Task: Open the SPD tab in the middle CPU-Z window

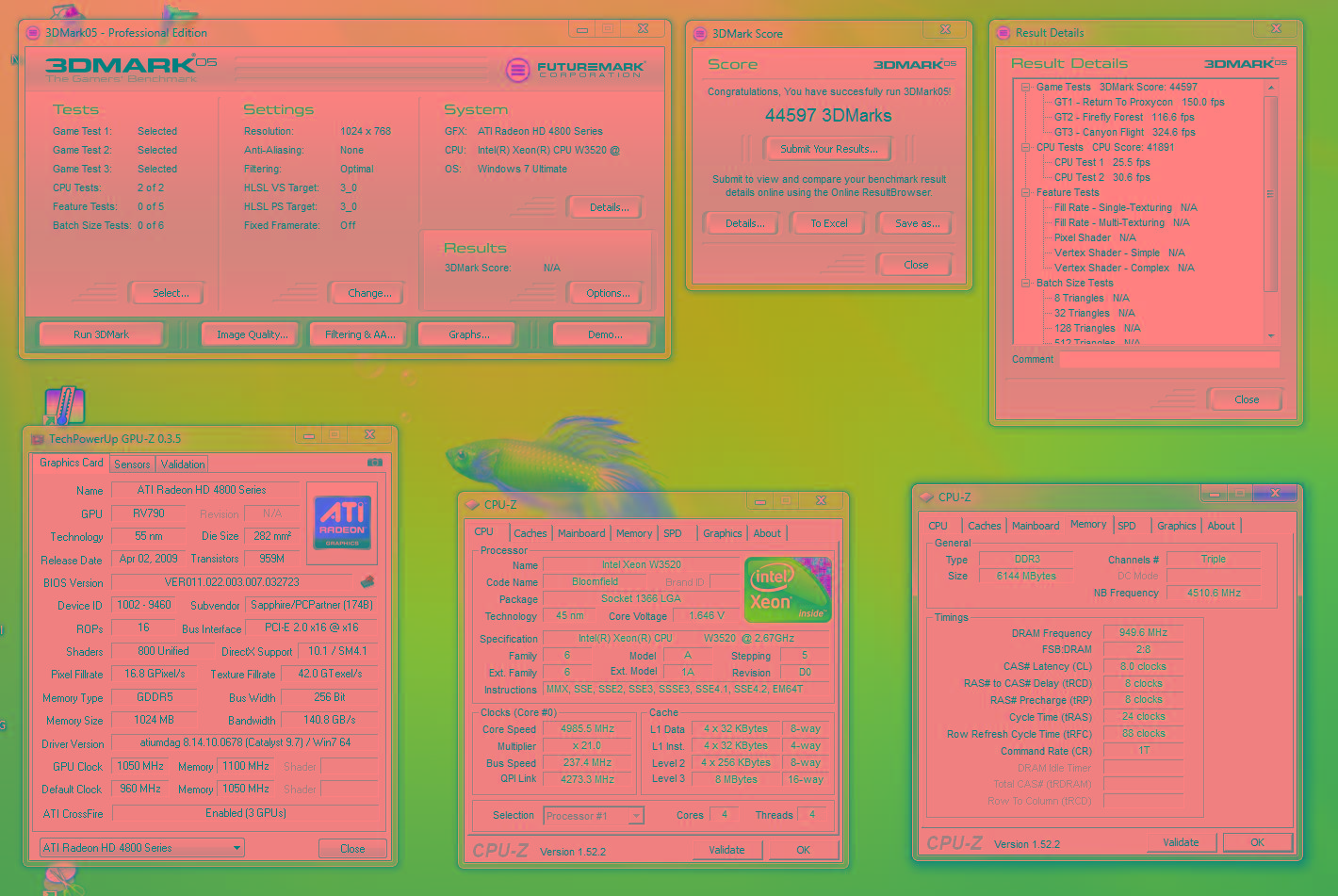Action: [673, 533]
